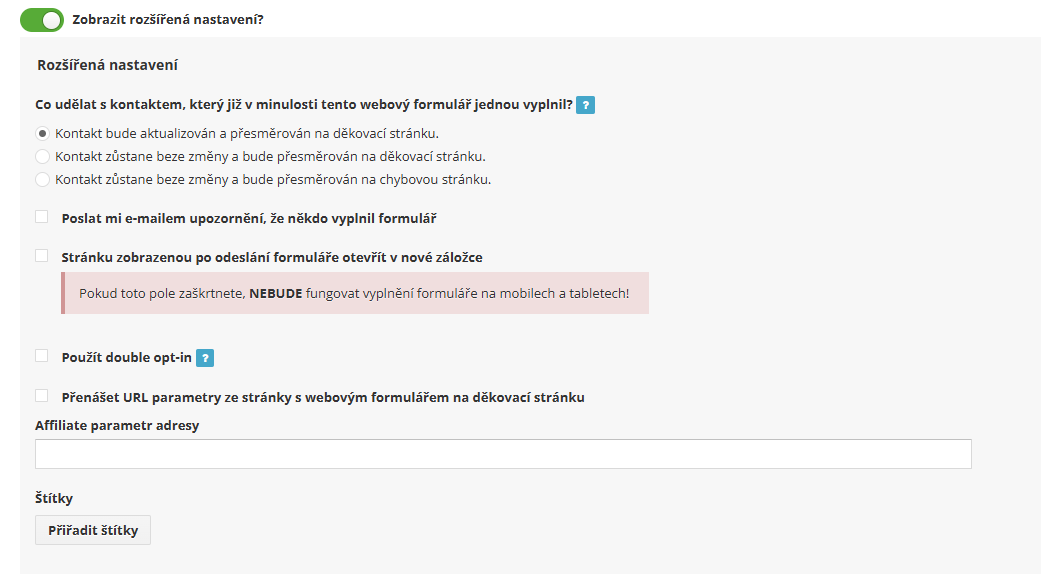Select radio for unchanged contact redirected to děkovací stránku
The height and width of the screenshot is (574, 1041).
pyautogui.click(x=42, y=157)
